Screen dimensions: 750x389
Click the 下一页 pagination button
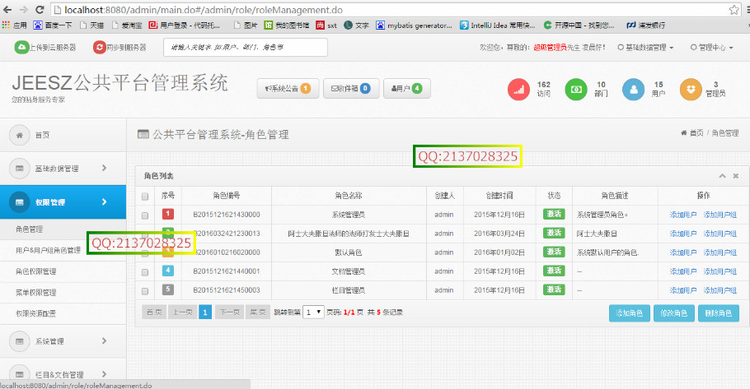click(230, 312)
